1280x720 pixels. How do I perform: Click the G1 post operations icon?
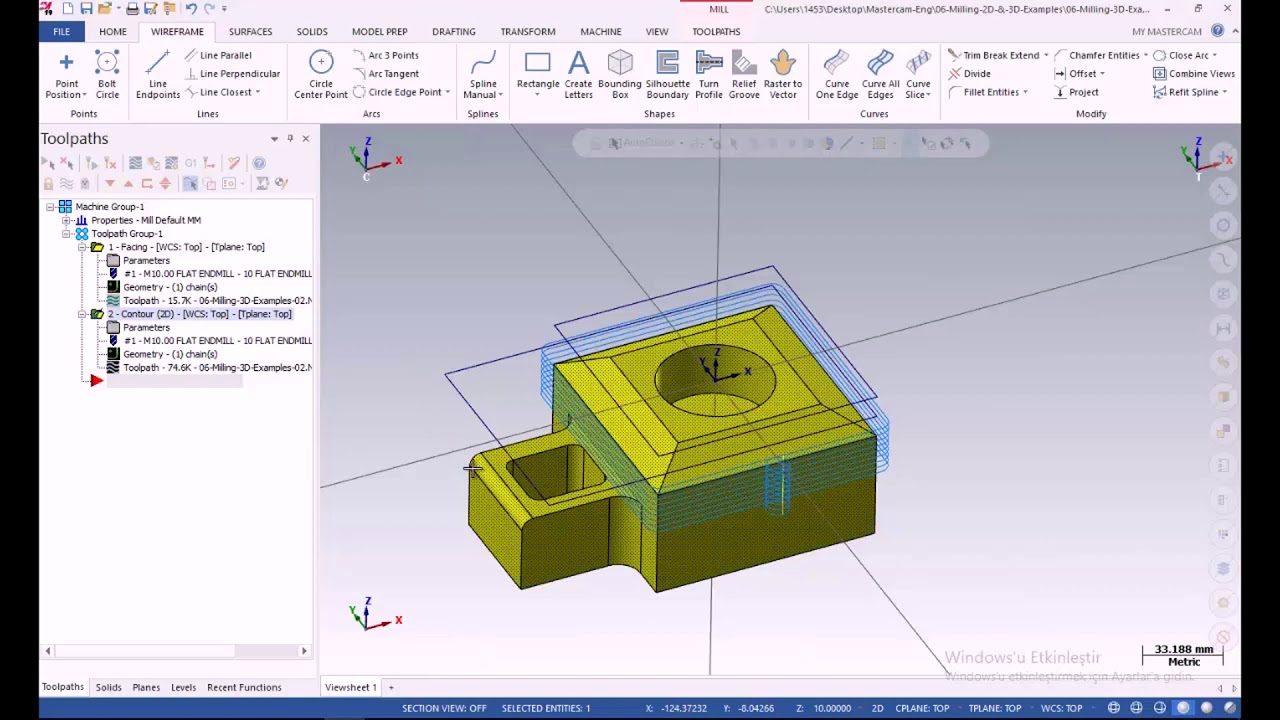pos(190,163)
